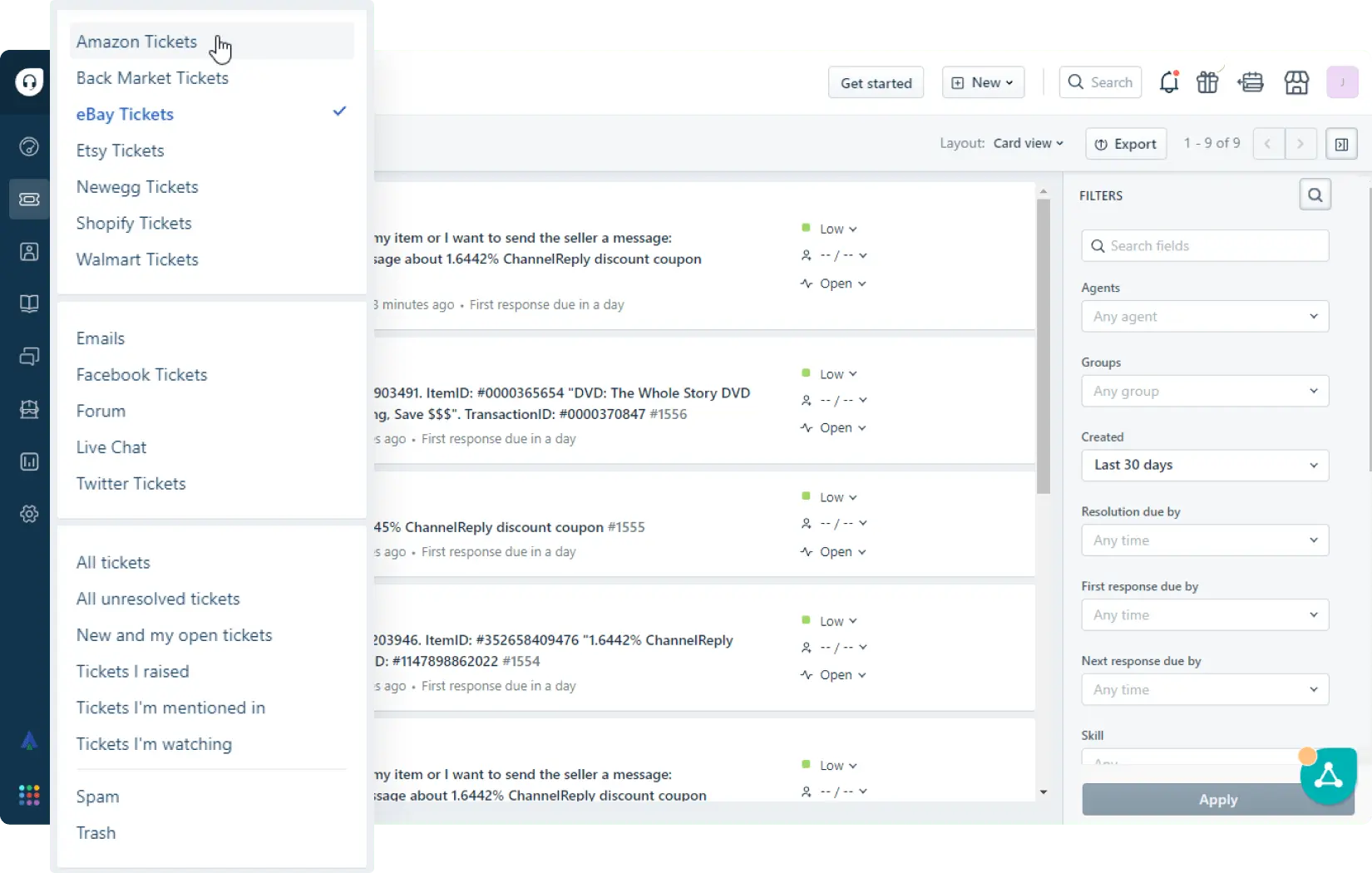Choose All unresolved tickets view
This screenshot has width=1372, height=873.
tap(158, 599)
